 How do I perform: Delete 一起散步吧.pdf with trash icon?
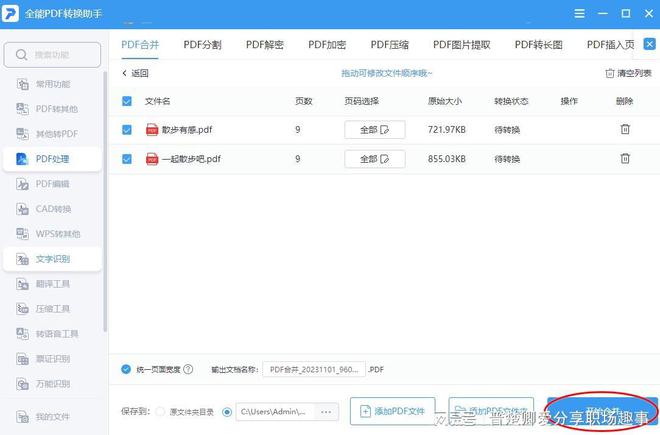coord(625,158)
